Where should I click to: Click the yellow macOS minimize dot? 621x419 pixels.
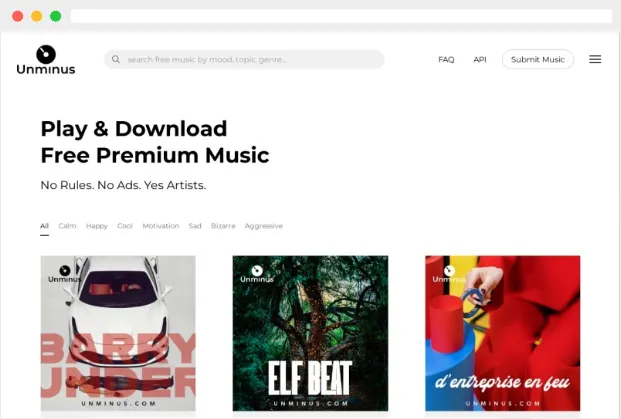(36, 16)
